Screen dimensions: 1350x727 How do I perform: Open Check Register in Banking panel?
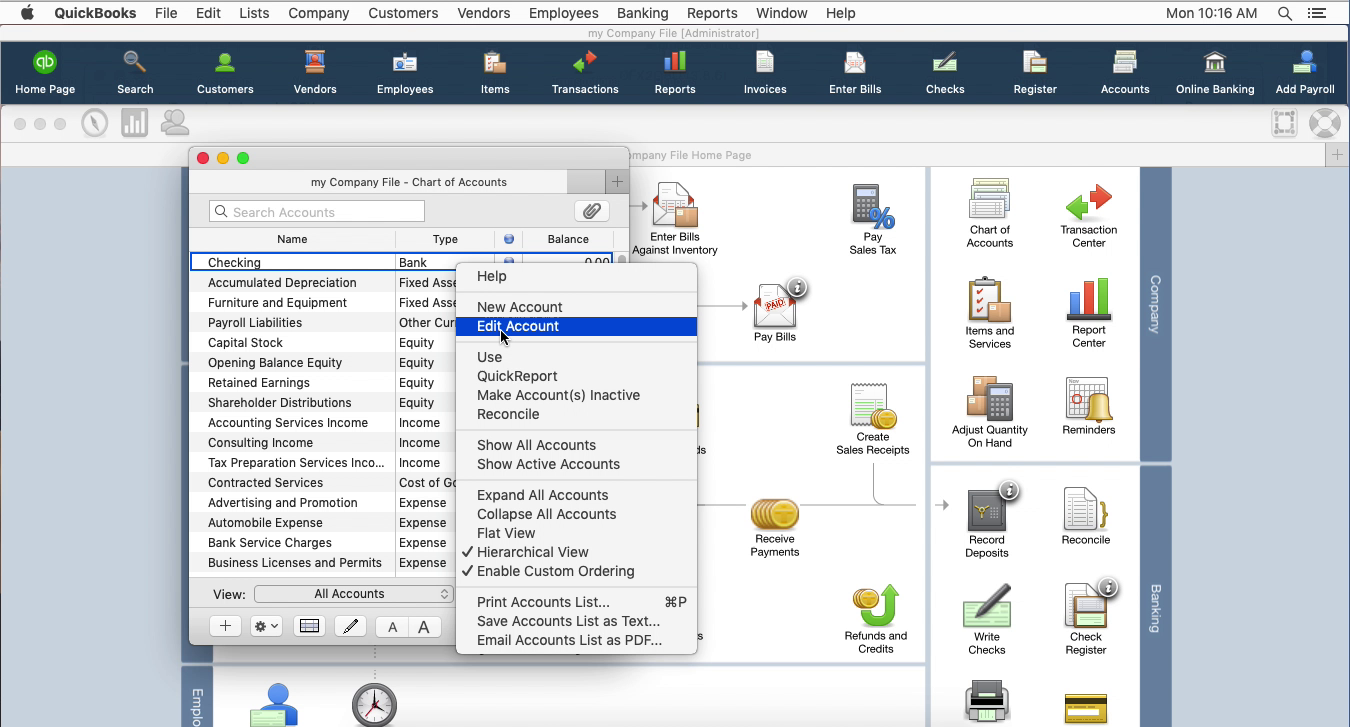click(1086, 620)
